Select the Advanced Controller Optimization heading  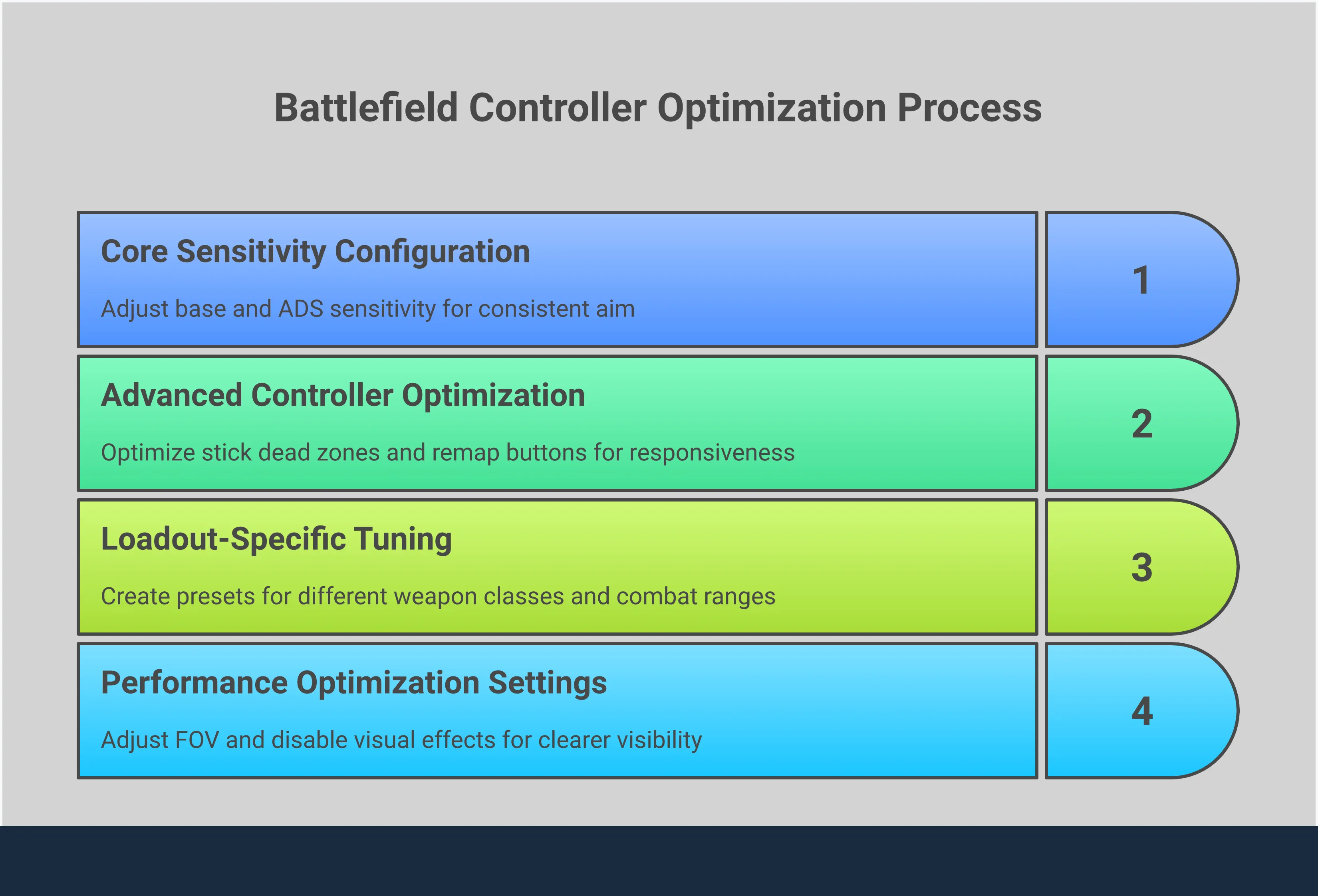343,395
